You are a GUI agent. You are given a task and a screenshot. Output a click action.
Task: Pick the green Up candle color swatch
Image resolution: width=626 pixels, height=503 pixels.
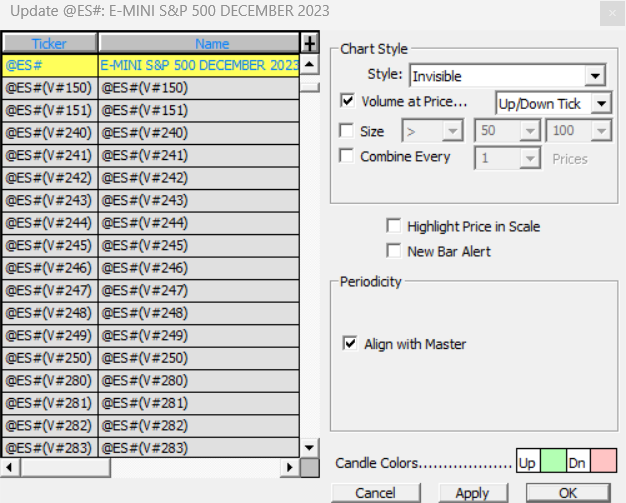[552, 462]
